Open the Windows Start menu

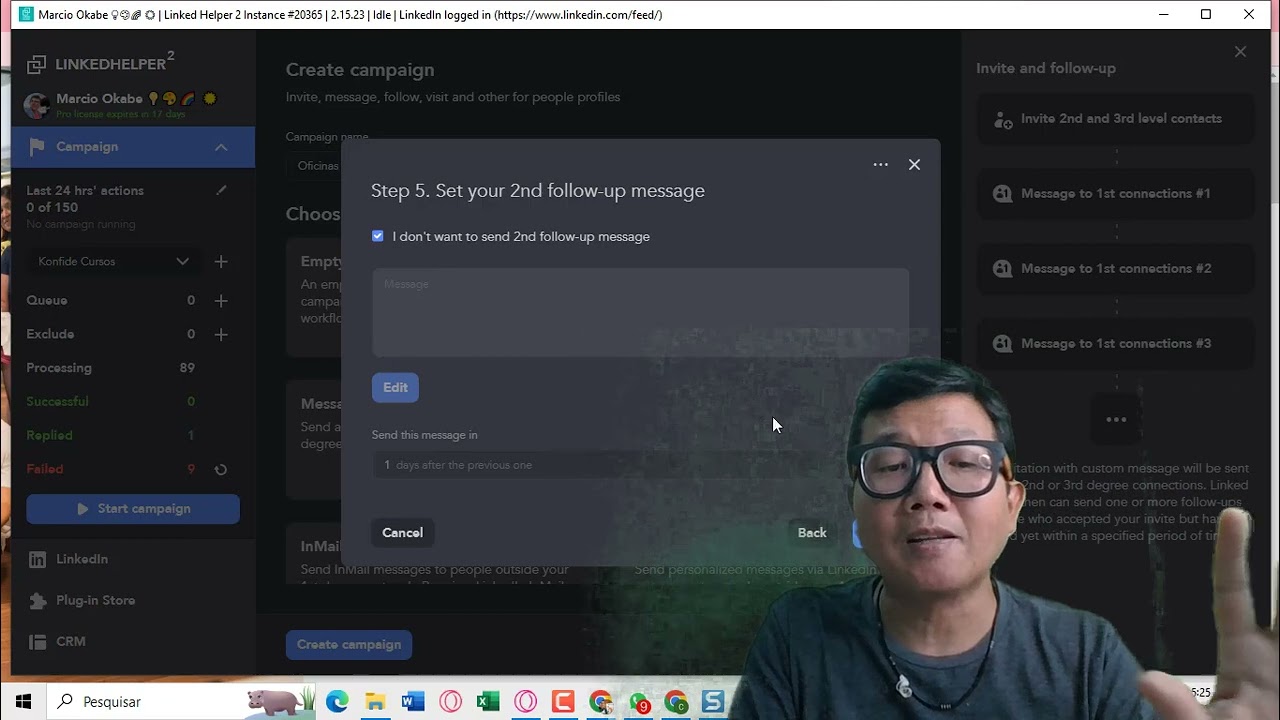point(23,702)
